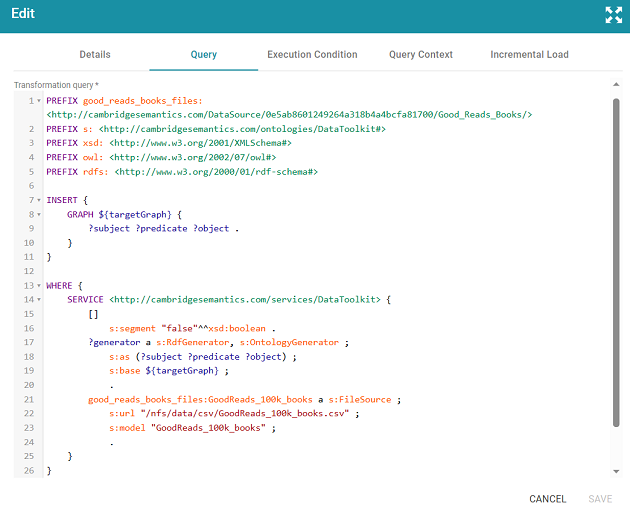This screenshot has height=509, width=630.
Task: Fold the INSERT block at line 7
Action: pyautogui.click(x=39, y=200)
